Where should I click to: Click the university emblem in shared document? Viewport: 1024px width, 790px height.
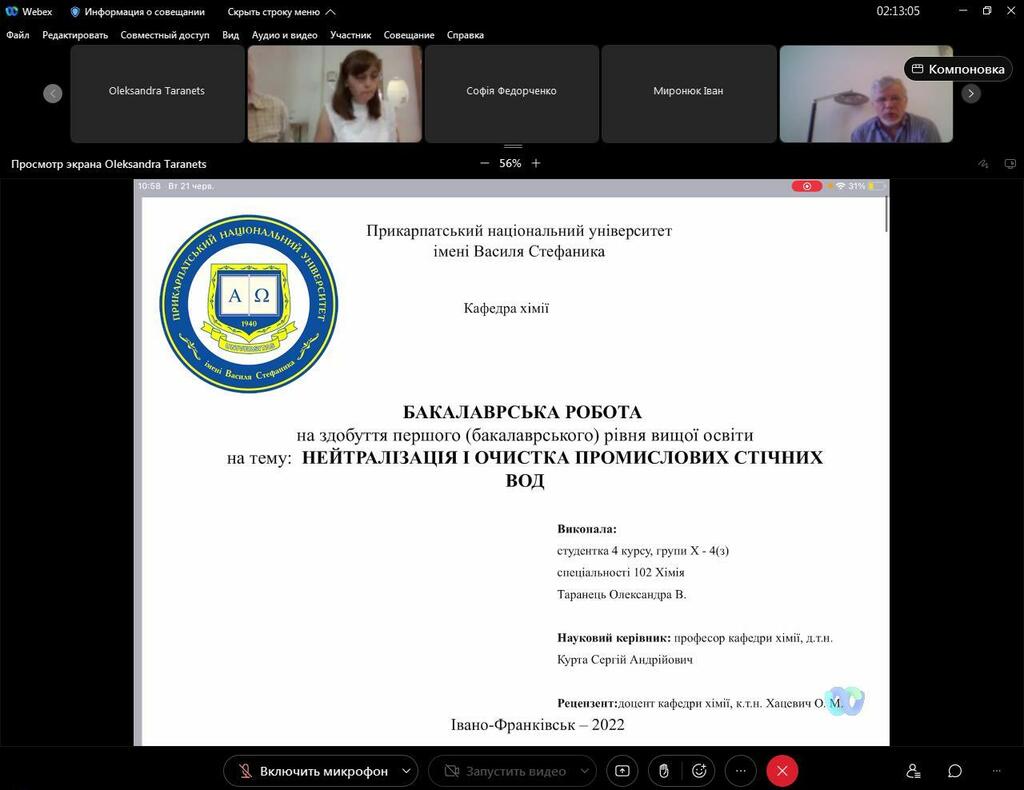click(249, 304)
